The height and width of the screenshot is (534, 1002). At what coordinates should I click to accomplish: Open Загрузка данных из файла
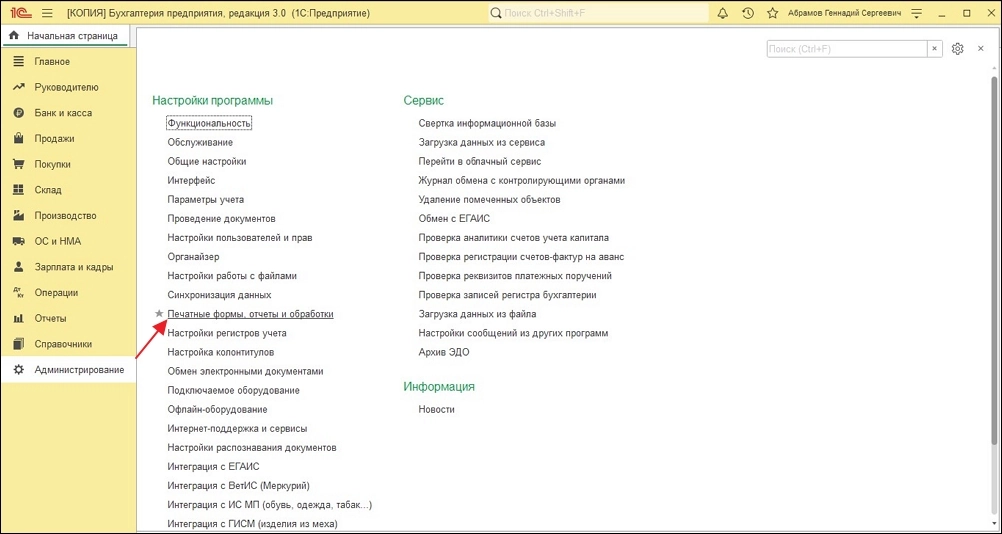pos(477,314)
